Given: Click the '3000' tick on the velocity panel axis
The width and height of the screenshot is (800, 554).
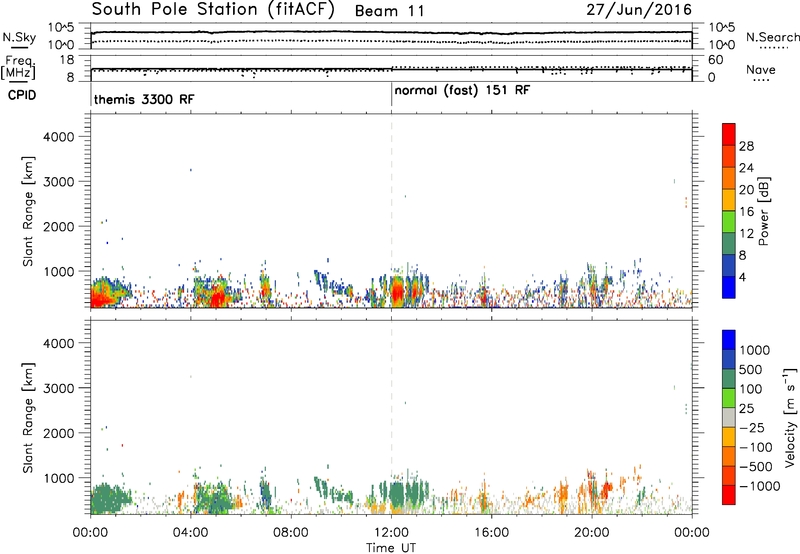Looking at the screenshot, I should click(x=59, y=388).
